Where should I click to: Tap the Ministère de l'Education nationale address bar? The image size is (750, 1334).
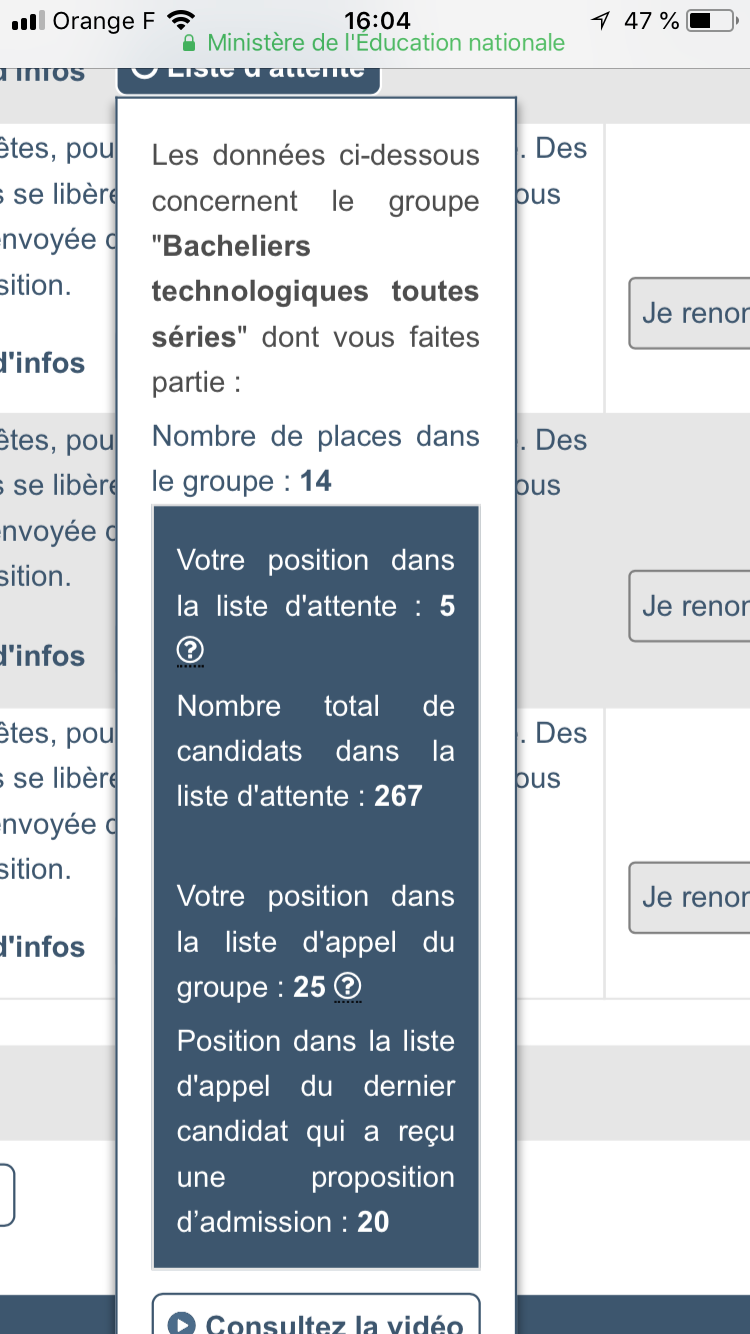pos(385,43)
